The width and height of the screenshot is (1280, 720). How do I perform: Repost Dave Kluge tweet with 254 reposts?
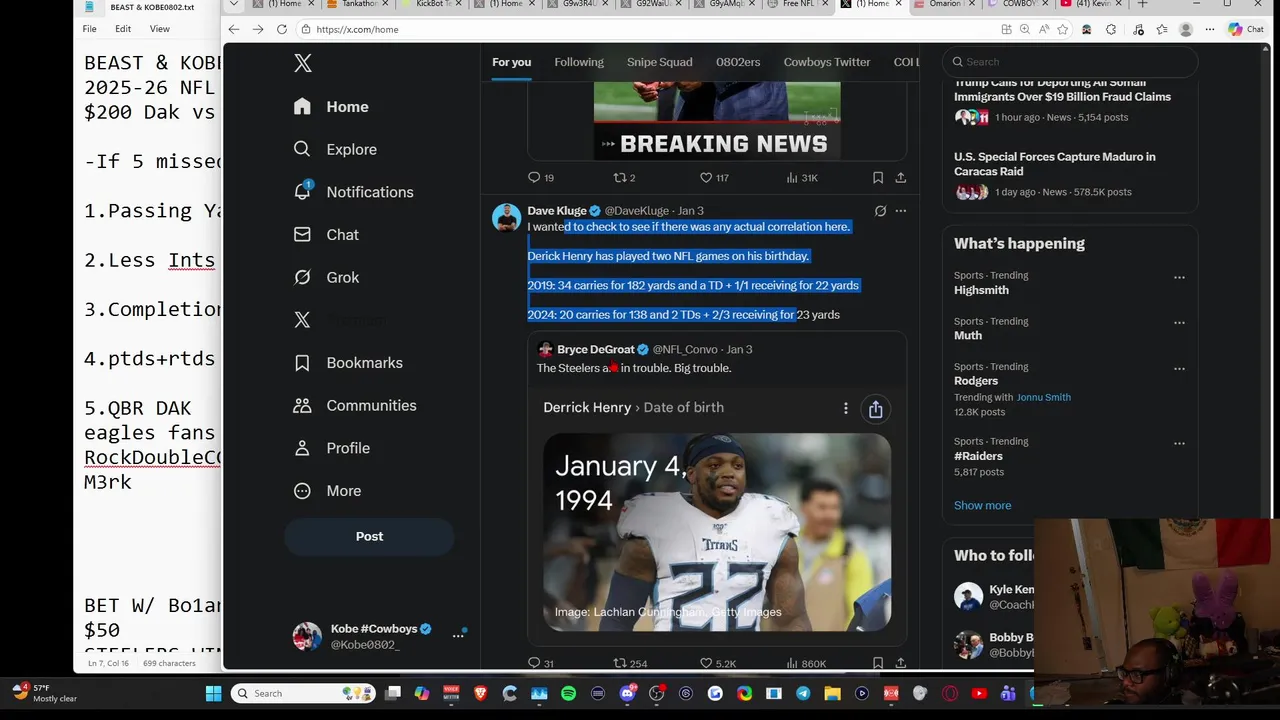click(x=630, y=663)
